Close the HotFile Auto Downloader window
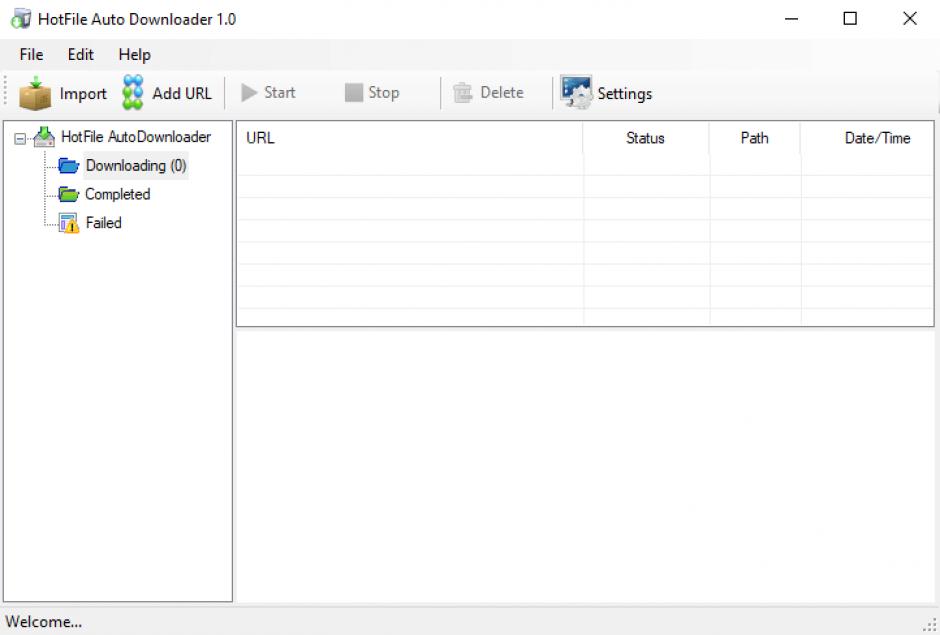 click(x=909, y=19)
